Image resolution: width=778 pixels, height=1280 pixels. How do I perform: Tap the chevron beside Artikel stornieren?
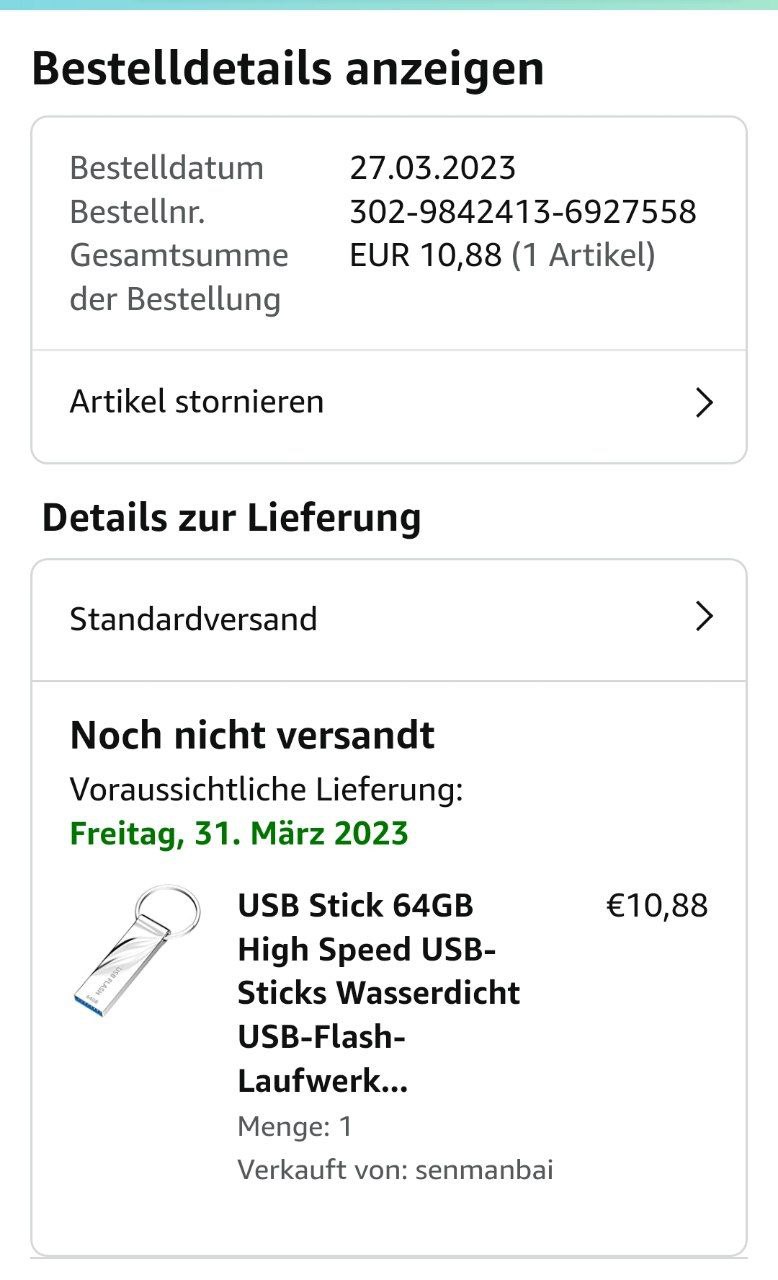(705, 403)
